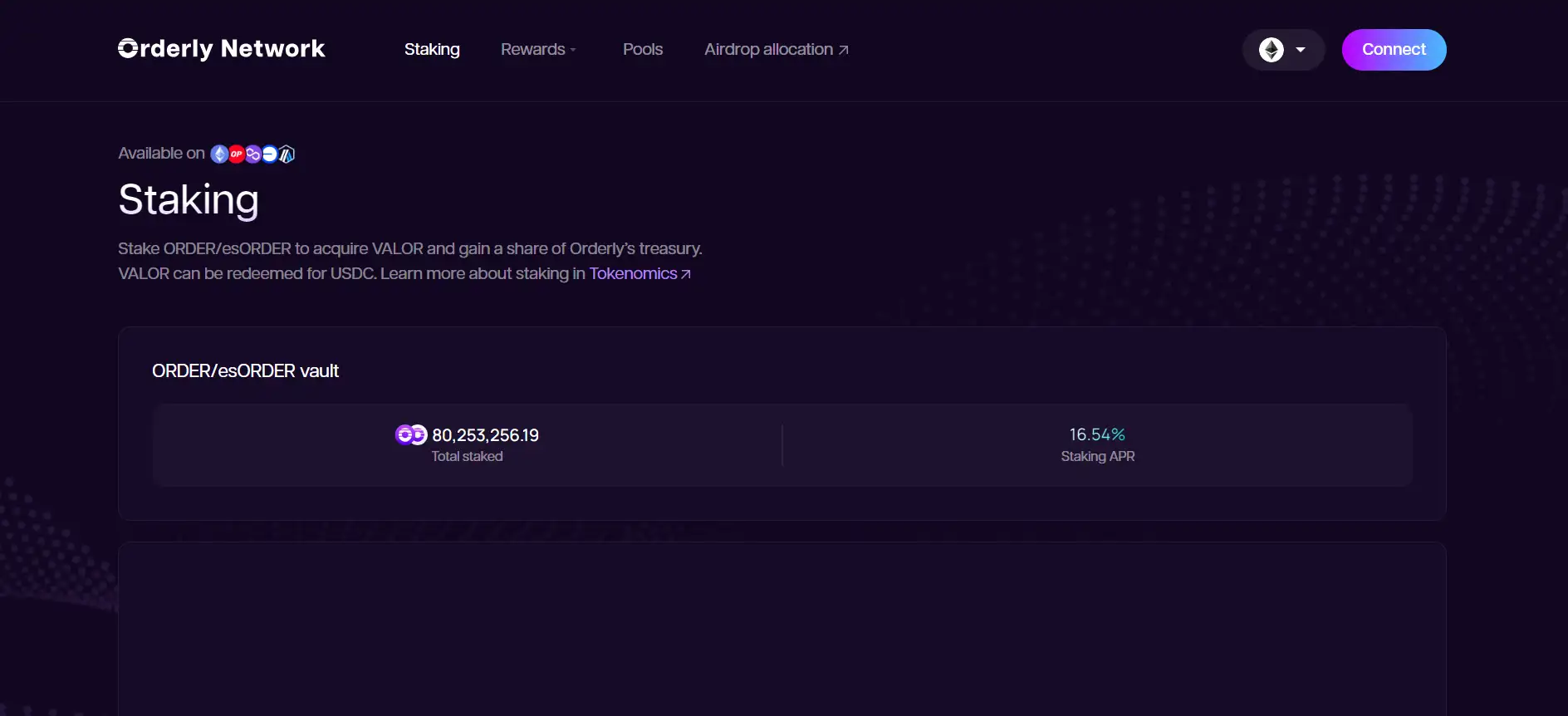Open the Tokenomics link
Viewport: 1568px width, 716px height.
click(633, 274)
